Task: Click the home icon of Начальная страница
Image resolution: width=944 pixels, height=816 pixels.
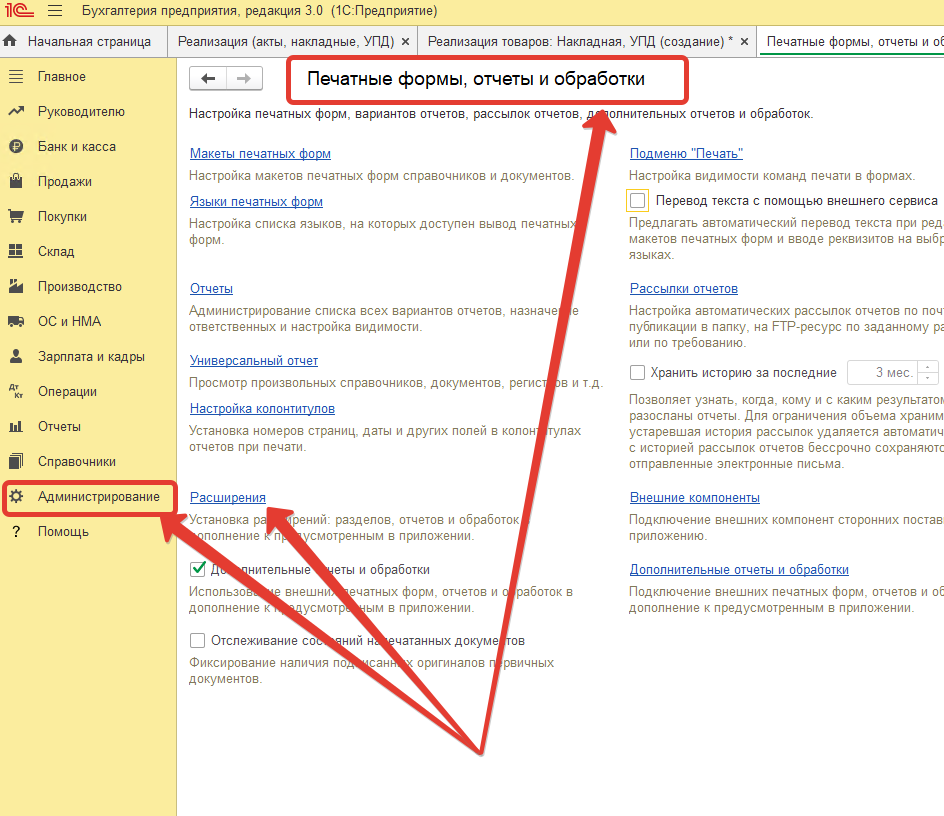Action: point(10,41)
